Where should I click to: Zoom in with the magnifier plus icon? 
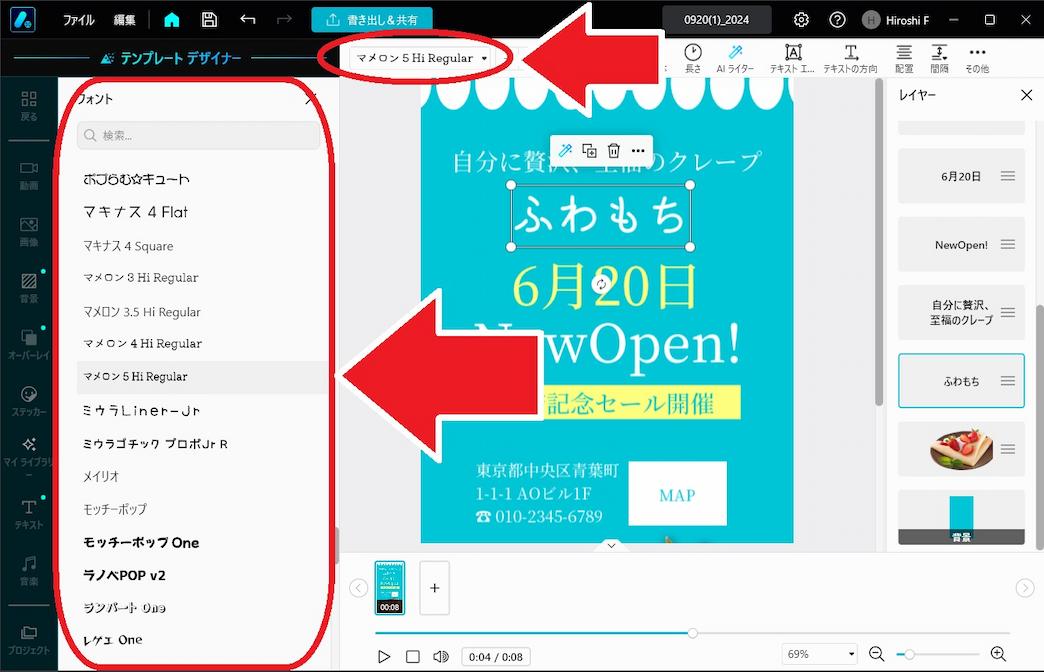(x=998, y=654)
